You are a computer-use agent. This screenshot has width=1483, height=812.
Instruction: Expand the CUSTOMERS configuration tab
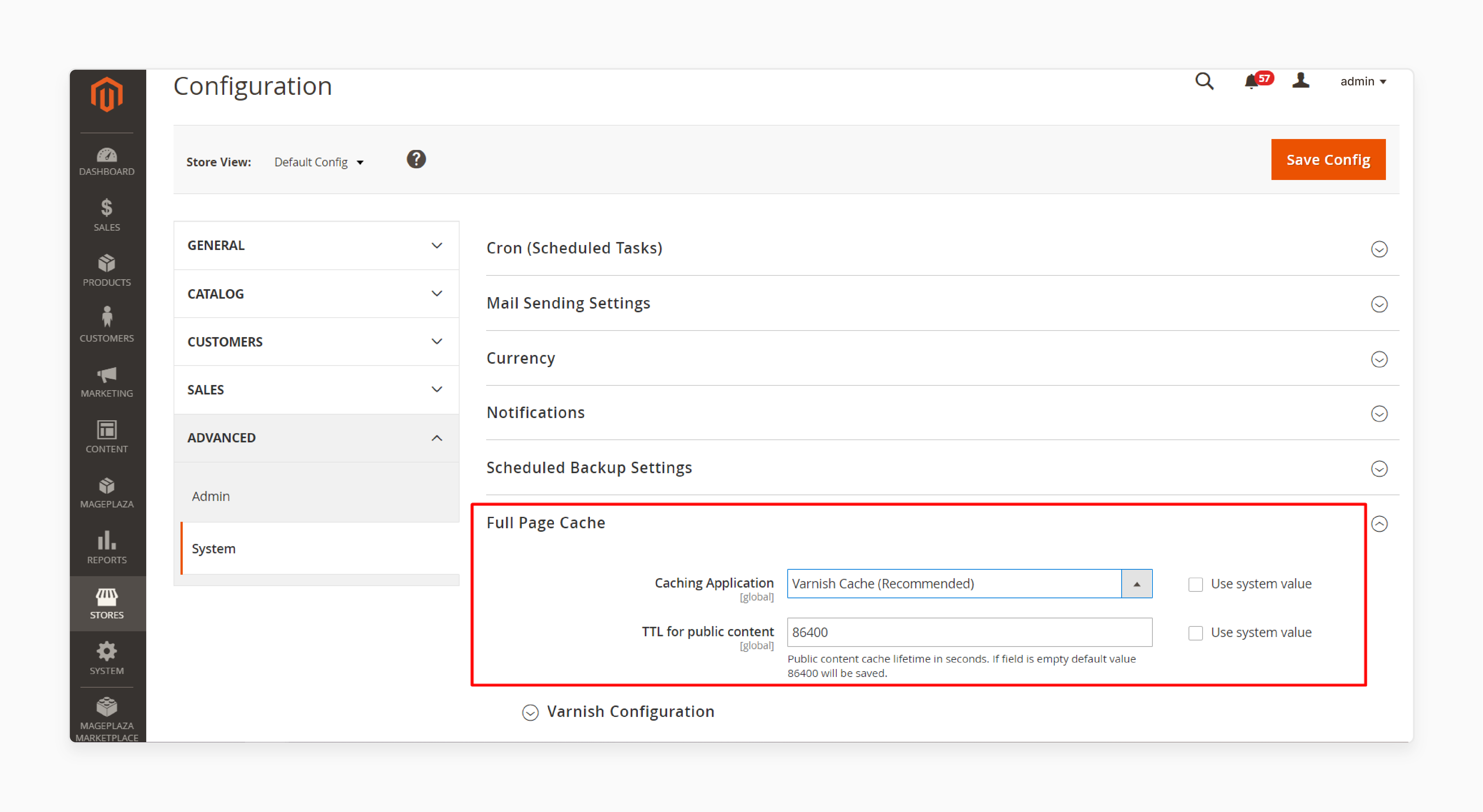(316, 341)
